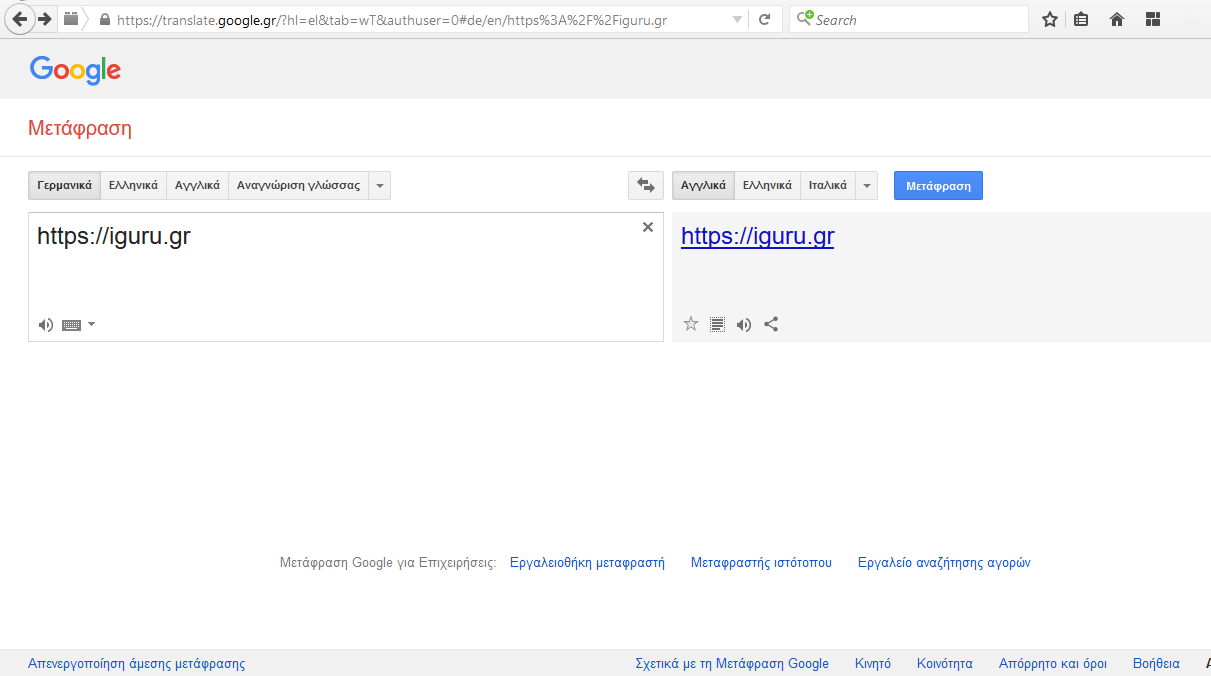The image size is (1211, 676).
Task: Open the Κοινότητα footer link
Action: (x=945, y=664)
